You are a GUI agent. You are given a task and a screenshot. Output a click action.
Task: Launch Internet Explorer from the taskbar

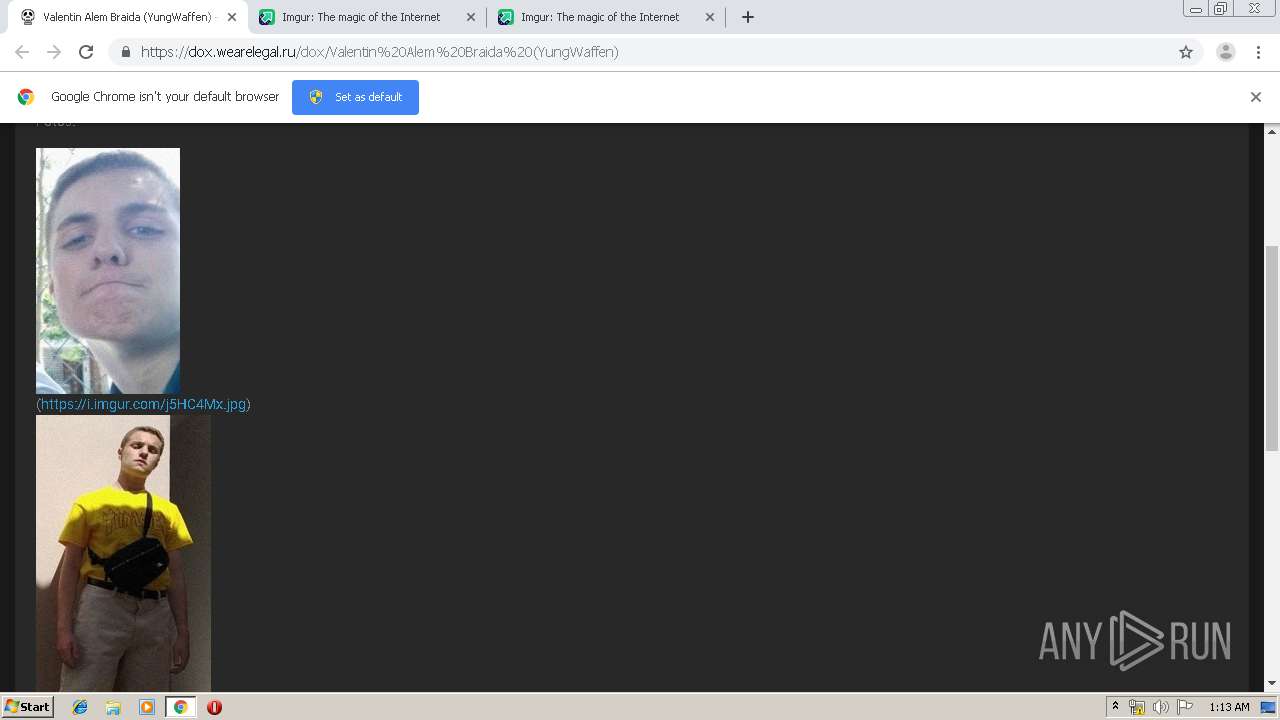pos(80,707)
